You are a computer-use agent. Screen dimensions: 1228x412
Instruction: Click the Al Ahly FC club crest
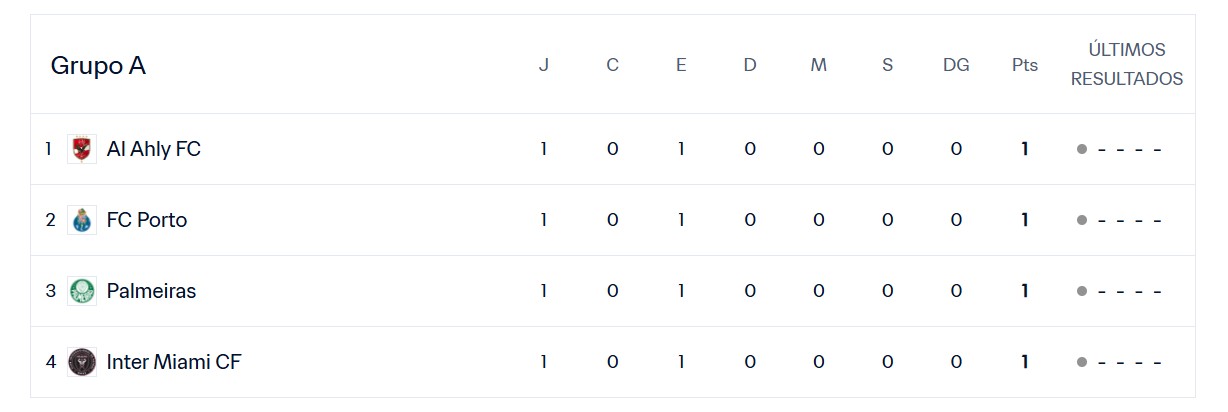pyautogui.click(x=82, y=149)
